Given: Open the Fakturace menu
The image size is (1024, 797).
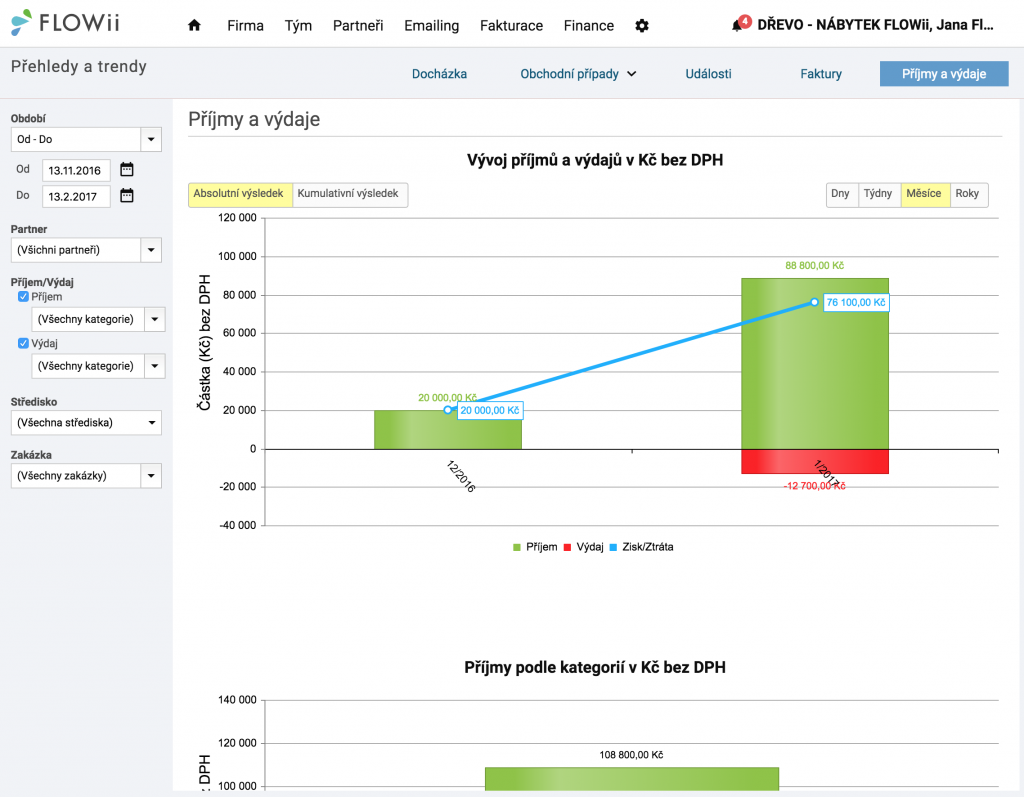Looking at the screenshot, I should [x=511, y=25].
